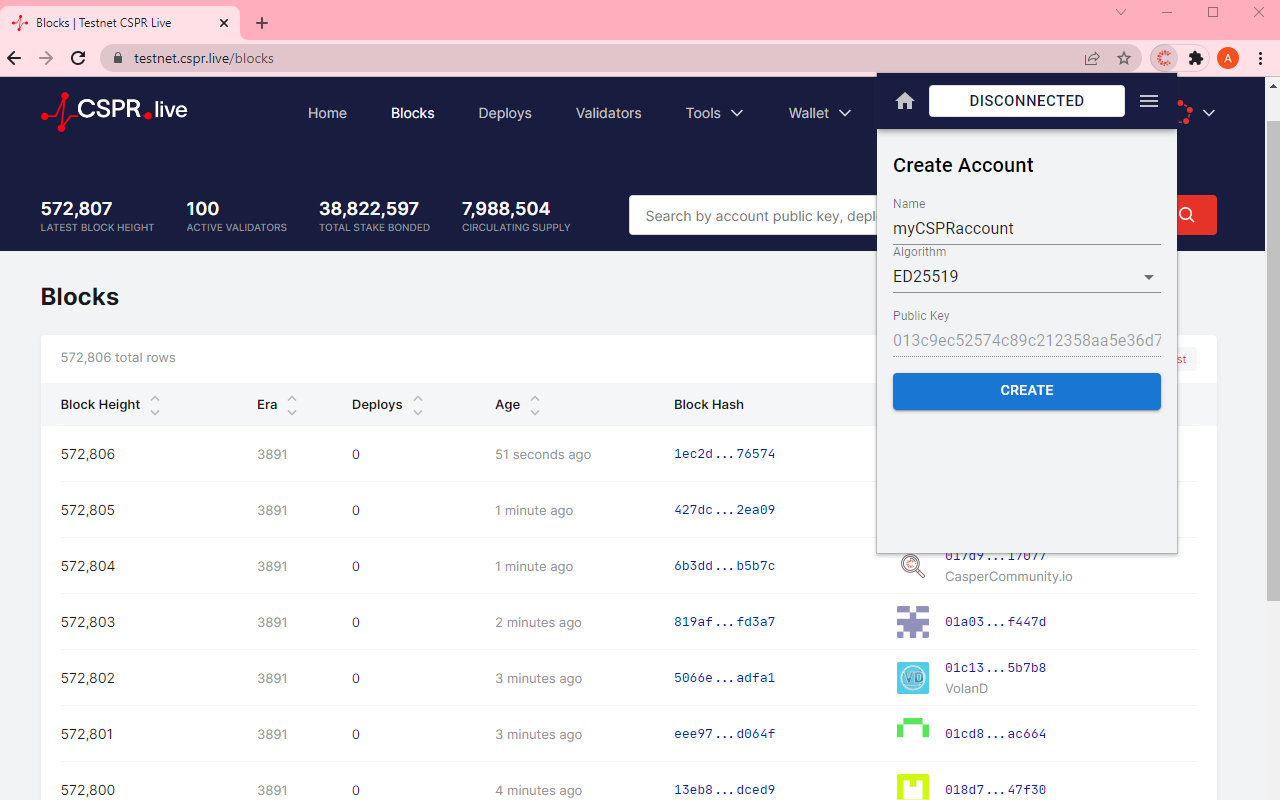Viewport: 1280px width, 800px height.
Task: Toggle sorting on the Era column
Action: pyautogui.click(x=292, y=405)
